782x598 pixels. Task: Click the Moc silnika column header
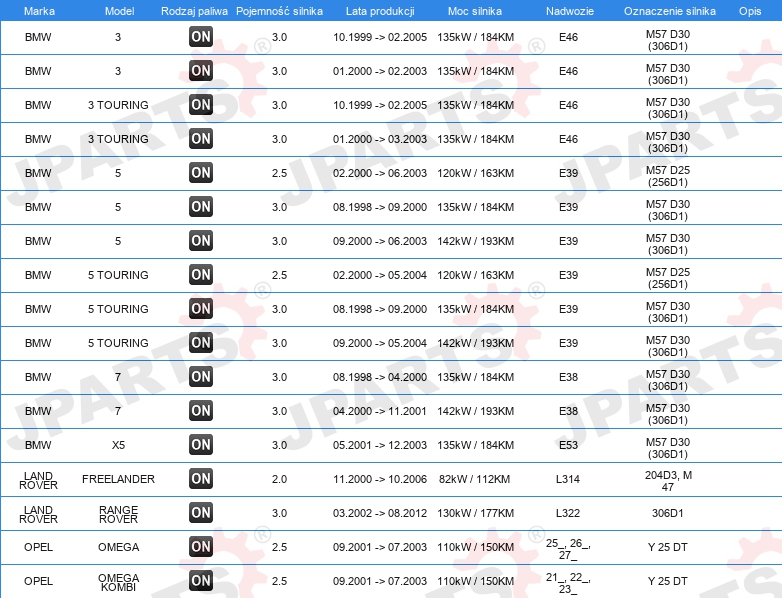click(475, 11)
